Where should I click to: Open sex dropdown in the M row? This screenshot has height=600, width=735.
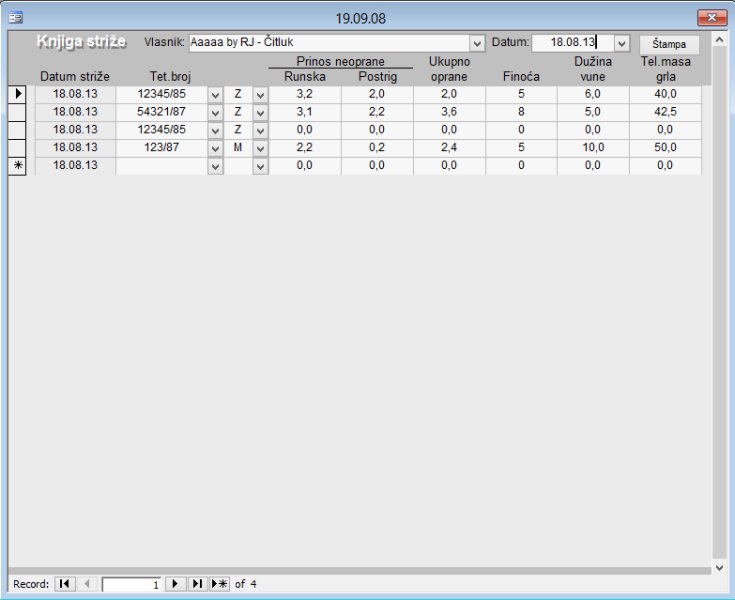tap(260, 148)
